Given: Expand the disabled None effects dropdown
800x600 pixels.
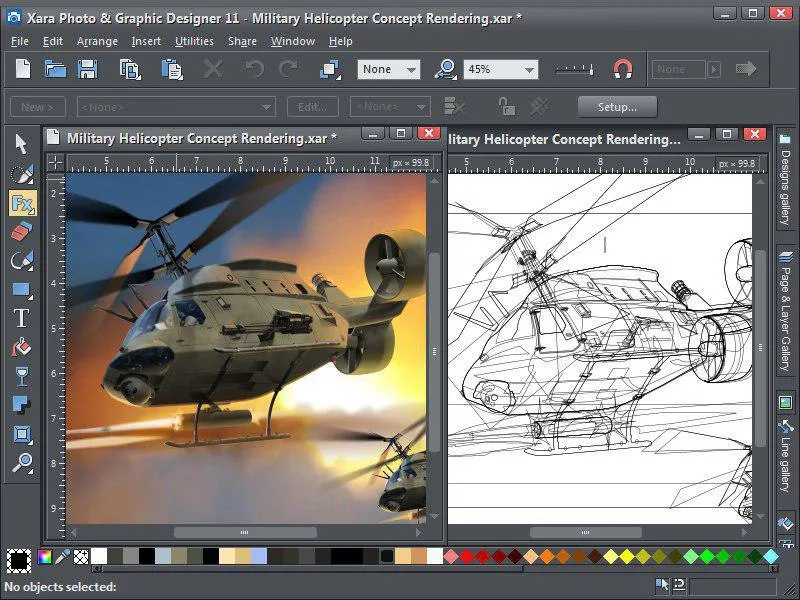Looking at the screenshot, I should [x=176, y=107].
